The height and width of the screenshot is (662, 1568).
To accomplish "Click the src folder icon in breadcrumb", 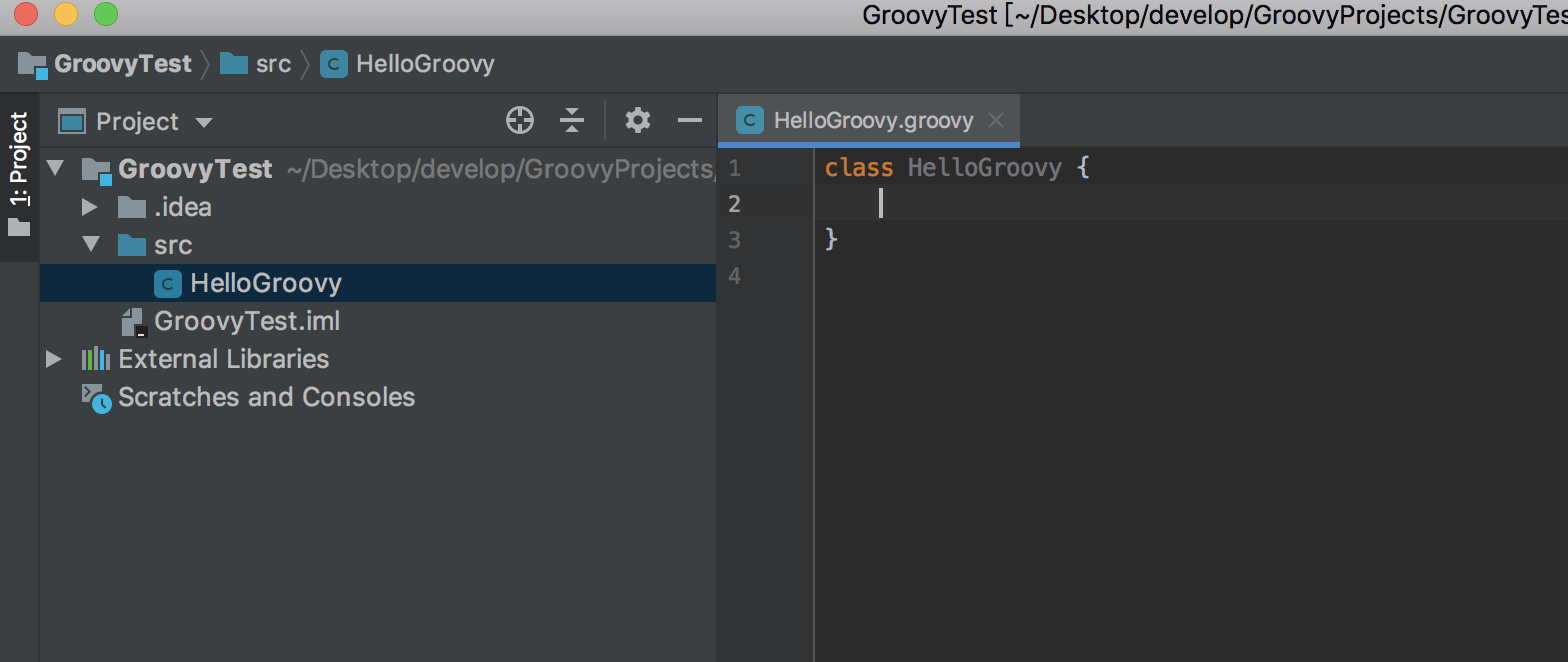I will click(x=234, y=64).
